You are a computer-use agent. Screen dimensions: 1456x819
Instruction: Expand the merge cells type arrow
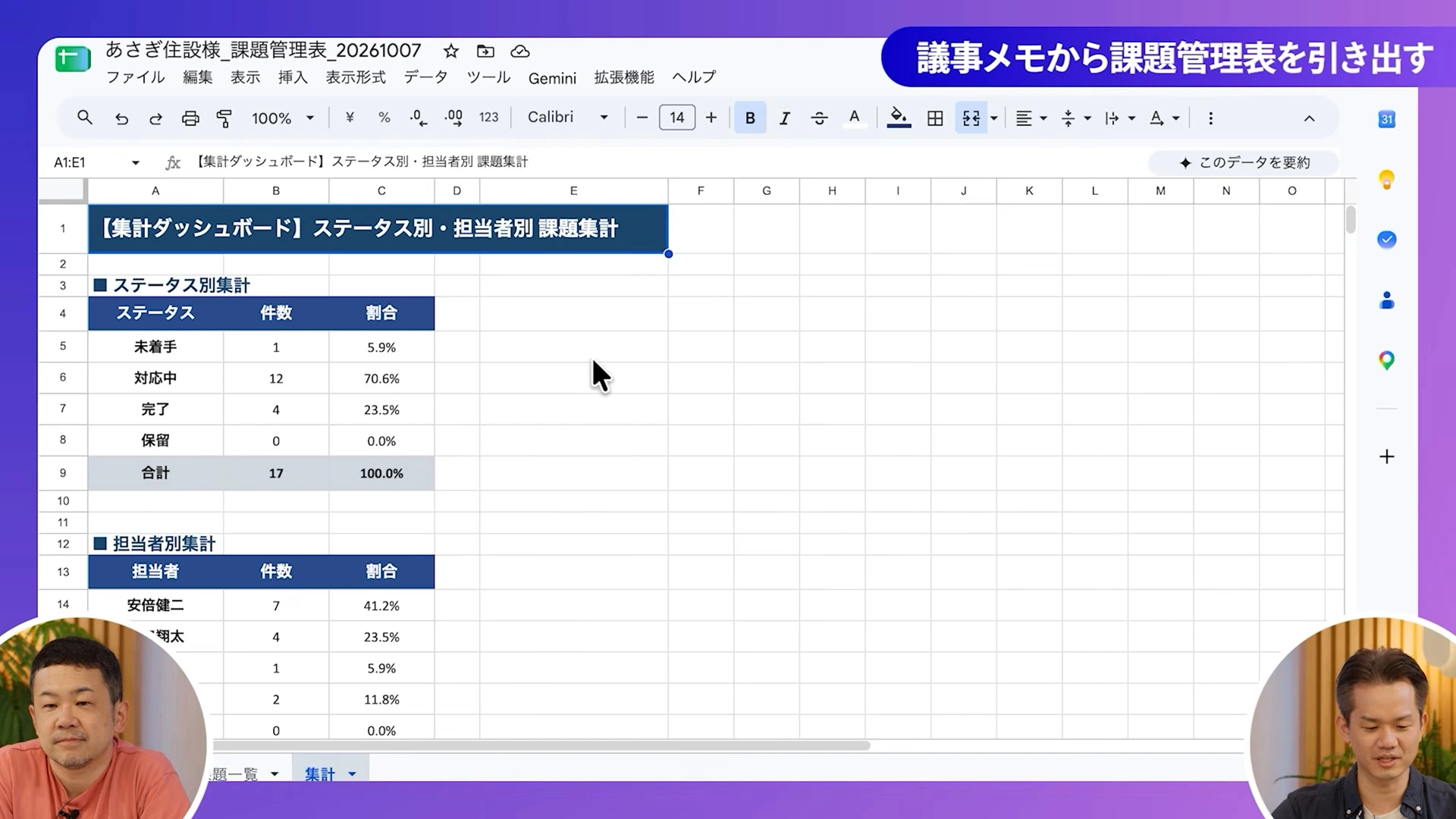[x=994, y=118]
